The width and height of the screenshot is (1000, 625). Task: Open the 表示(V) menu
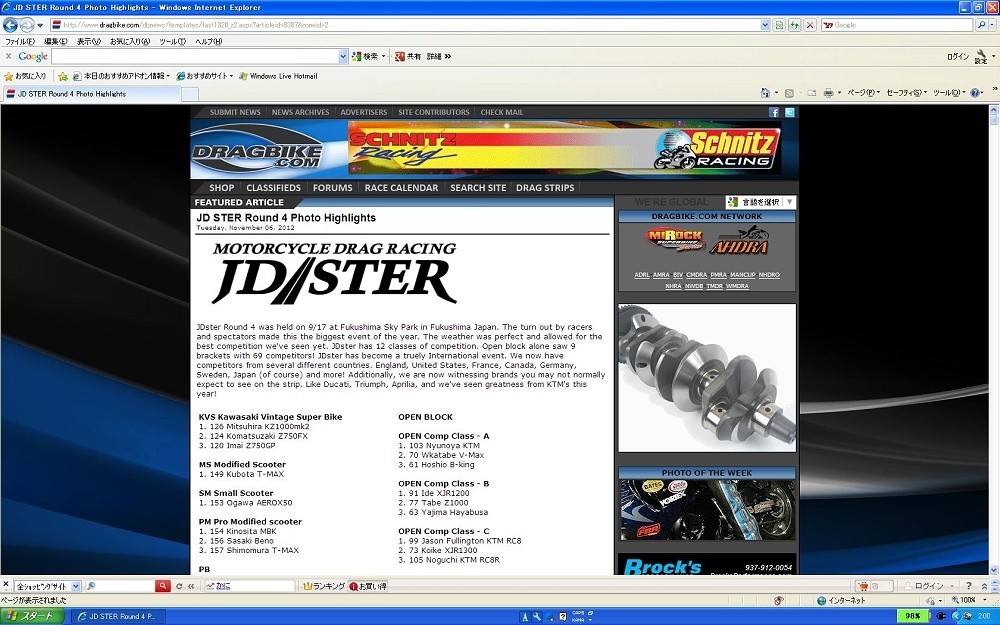point(89,41)
